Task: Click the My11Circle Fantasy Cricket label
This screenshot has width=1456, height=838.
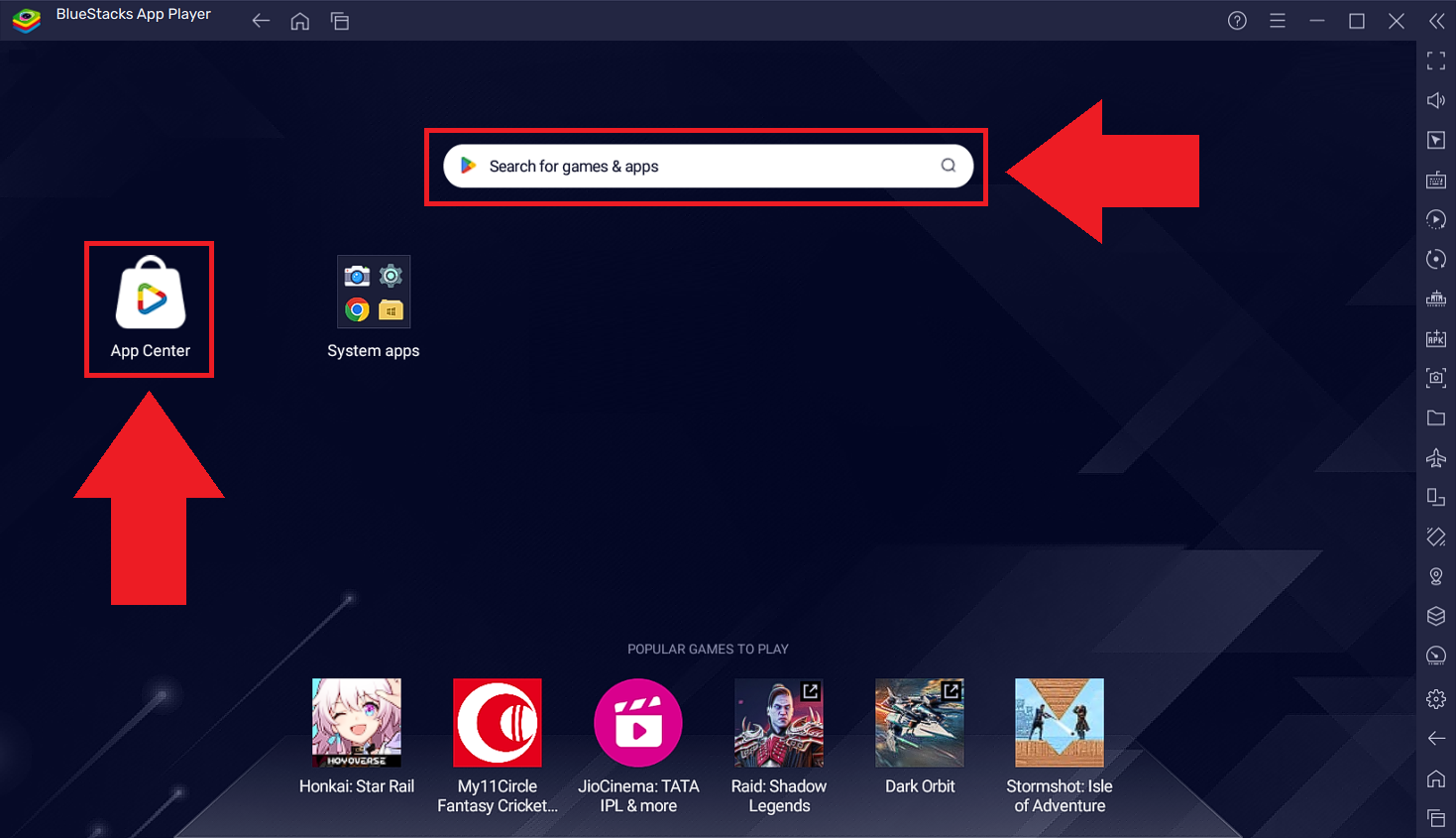Action: tap(498, 796)
